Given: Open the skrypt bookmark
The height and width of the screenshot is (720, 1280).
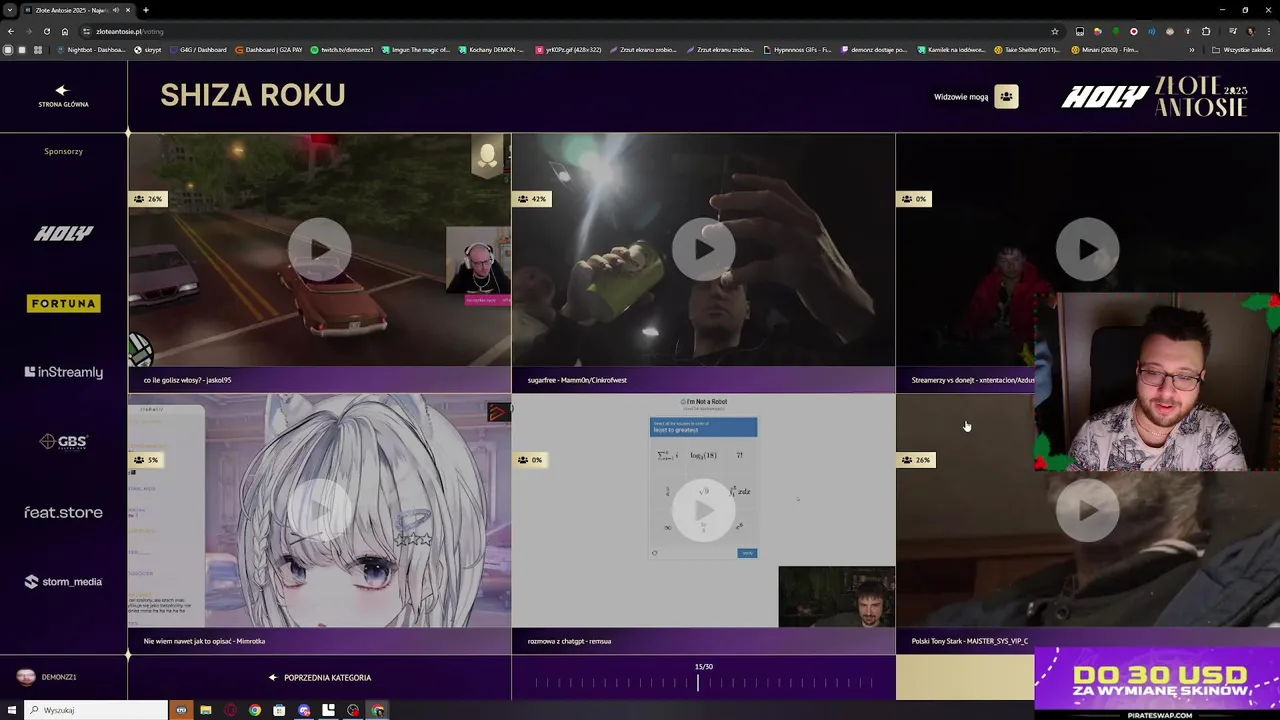Looking at the screenshot, I should pyautogui.click(x=148, y=49).
